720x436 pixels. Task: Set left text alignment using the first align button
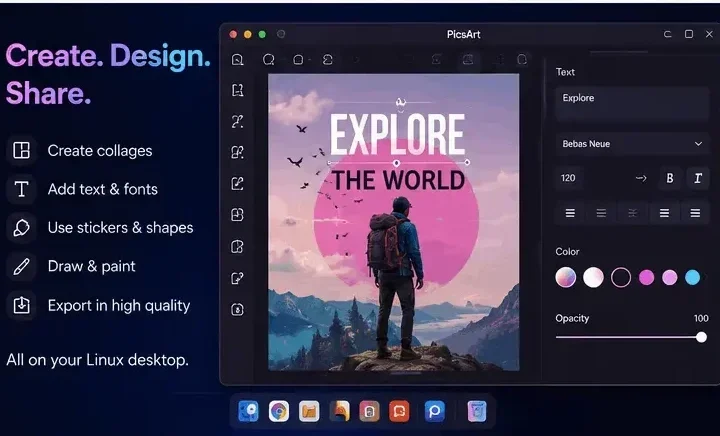pyautogui.click(x=570, y=213)
